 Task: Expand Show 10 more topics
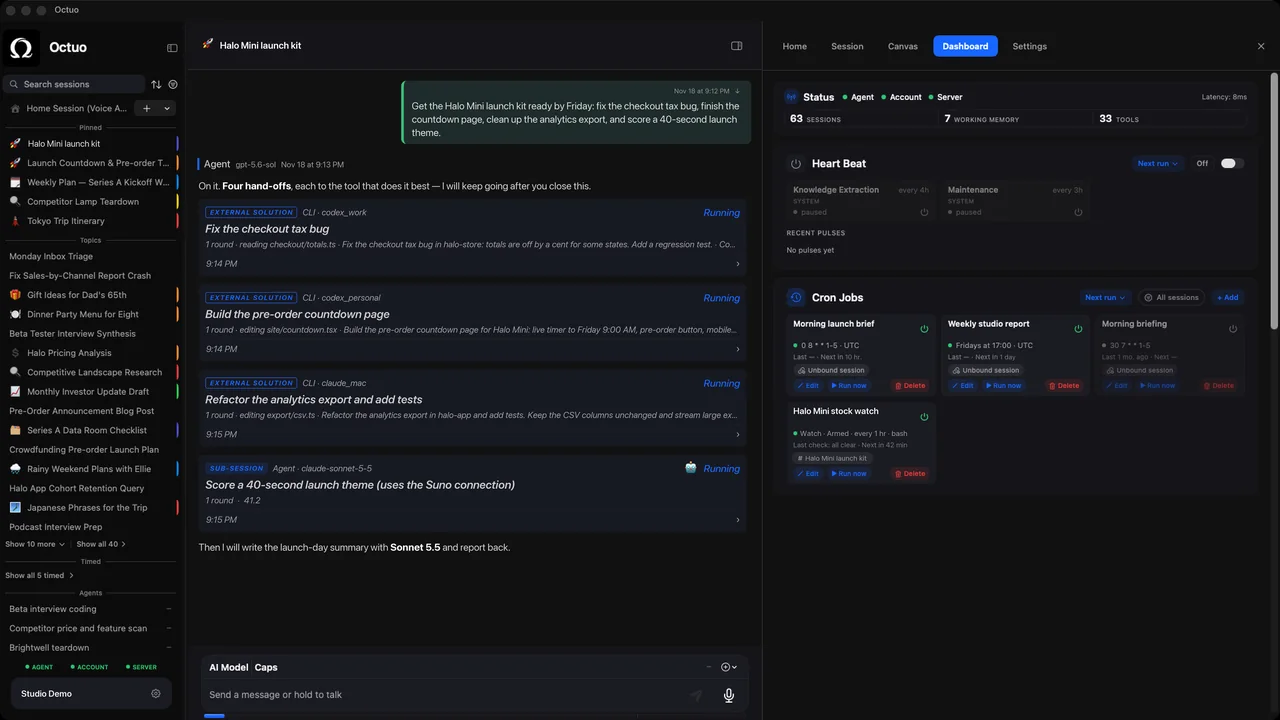(35, 544)
